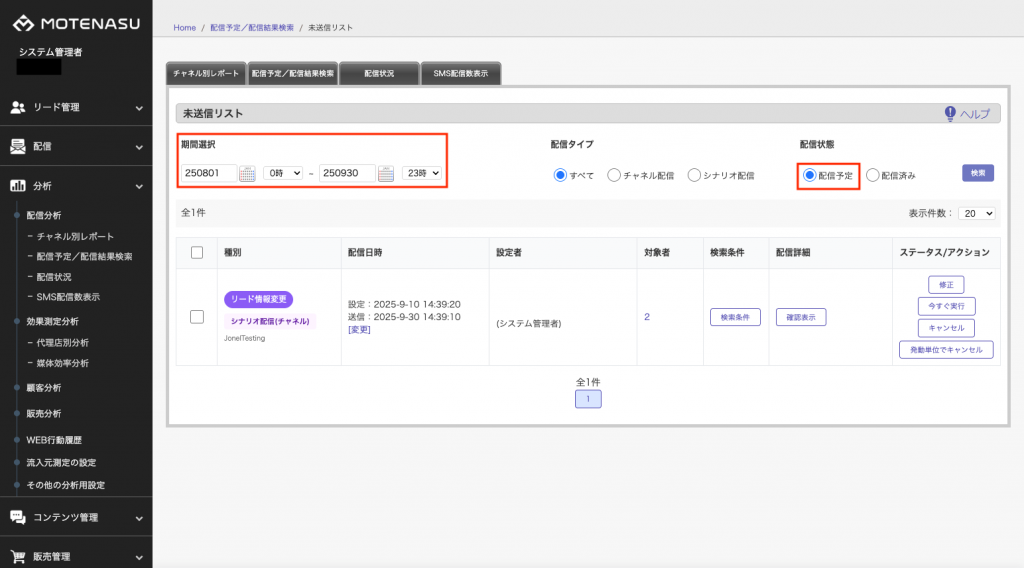The image size is (1024, 568).
Task: Click the lead management people icon
Action: (x=18, y=107)
